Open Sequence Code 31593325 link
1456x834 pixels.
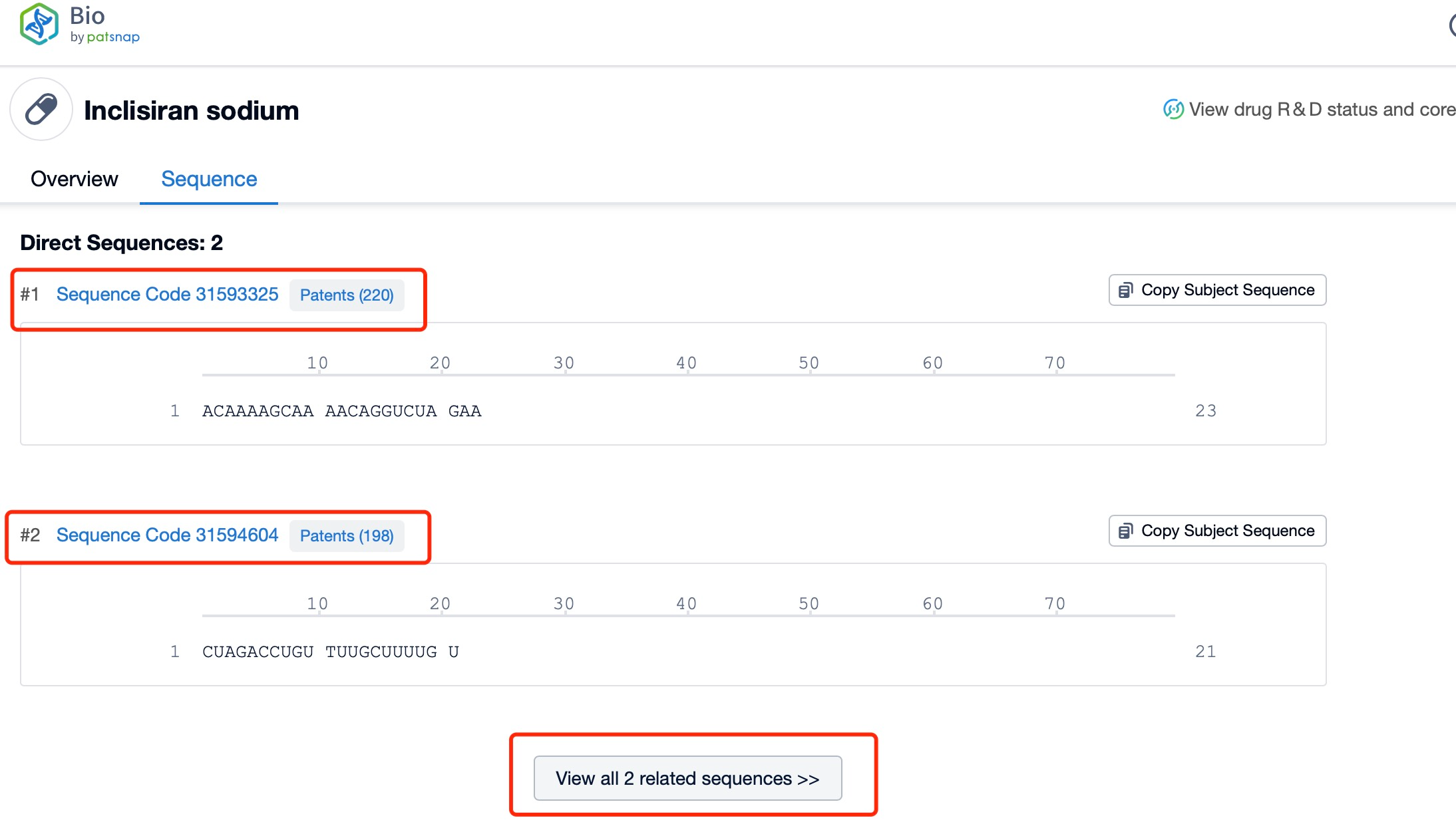coord(167,295)
